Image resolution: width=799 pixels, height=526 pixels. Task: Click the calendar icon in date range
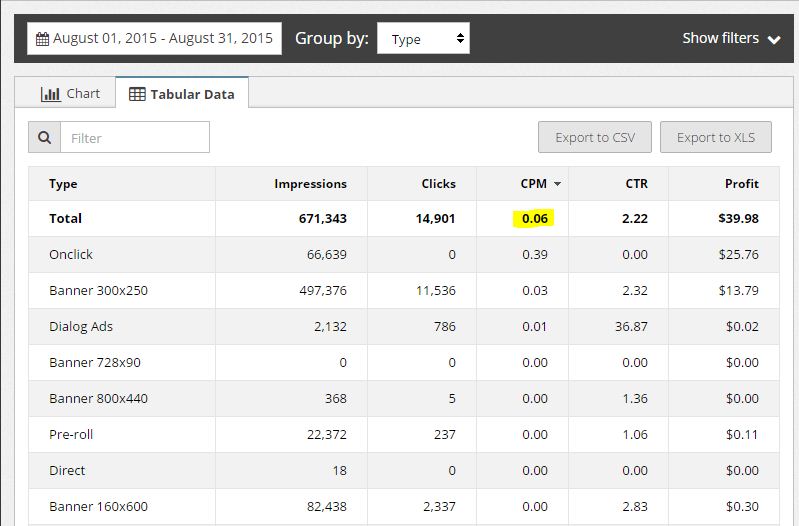43,39
